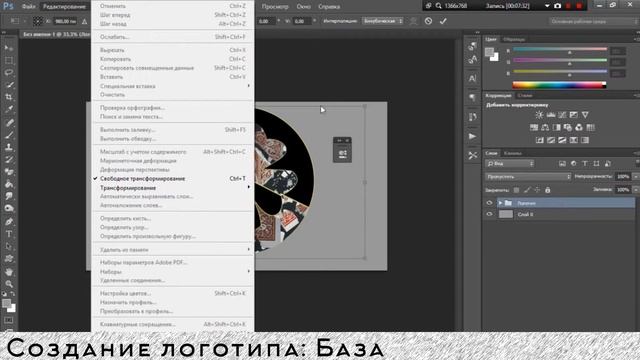Click the Brightness/Contrast sun adjustment icon
The width and height of the screenshot is (640, 360).
click(539, 115)
